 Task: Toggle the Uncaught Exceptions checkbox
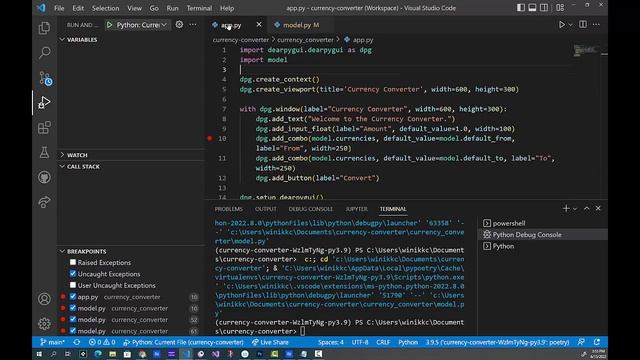tap(73, 273)
